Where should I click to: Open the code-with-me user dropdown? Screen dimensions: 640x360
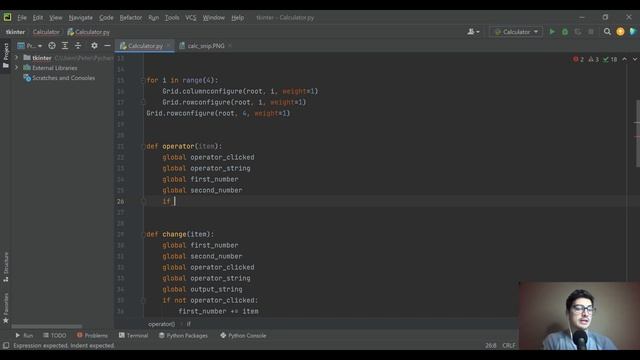click(473, 32)
